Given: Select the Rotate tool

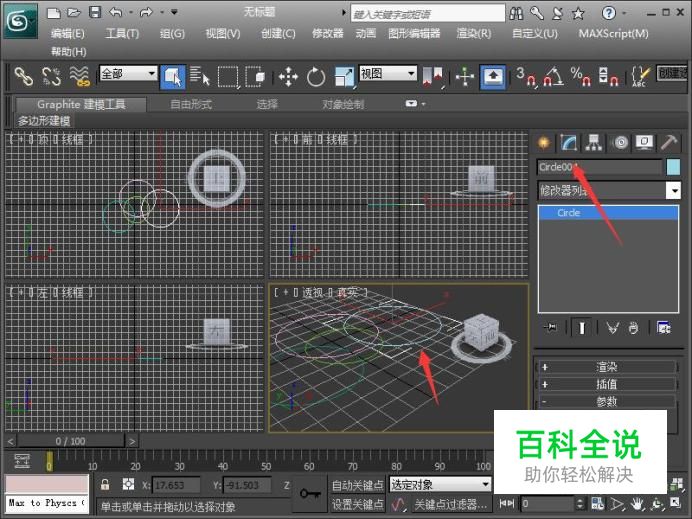Looking at the screenshot, I should tap(316, 77).
